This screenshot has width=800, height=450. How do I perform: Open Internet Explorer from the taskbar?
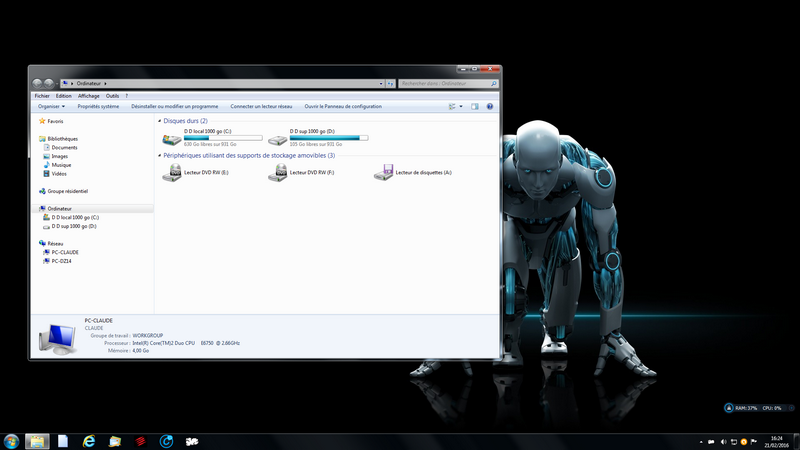click(x=88, y=441)
